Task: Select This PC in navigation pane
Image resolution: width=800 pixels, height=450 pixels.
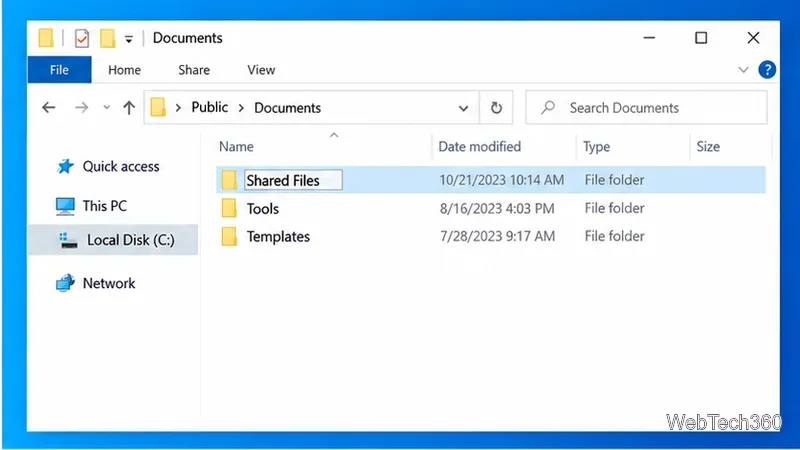Action: pyautogui.click(x=105, y=206)
